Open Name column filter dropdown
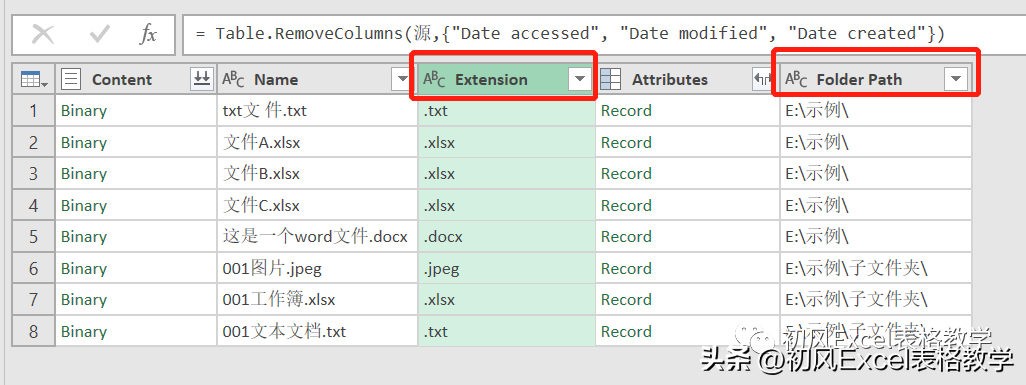The height and width of the screenshot is (385, 1026). tap(402, 80)
